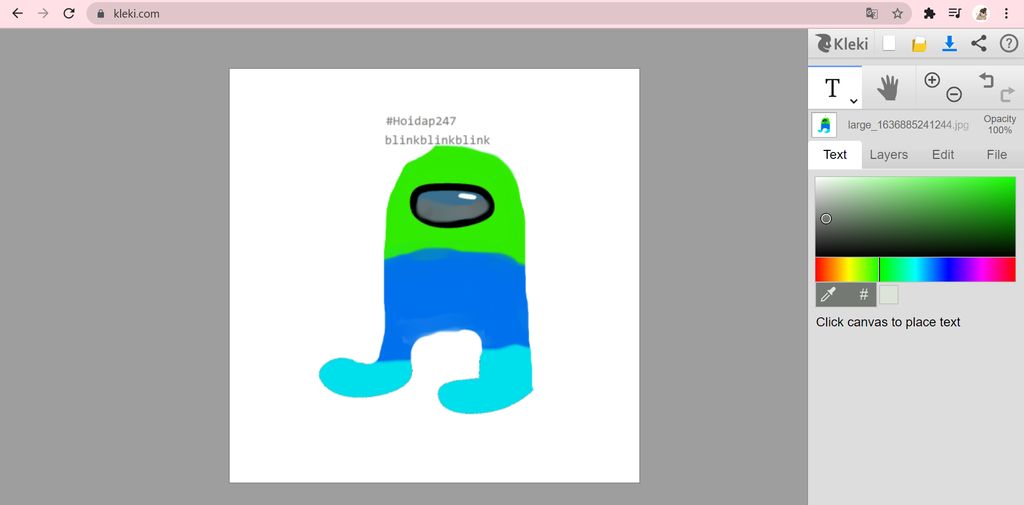Pick a color in the saturation field

point(915,216)
